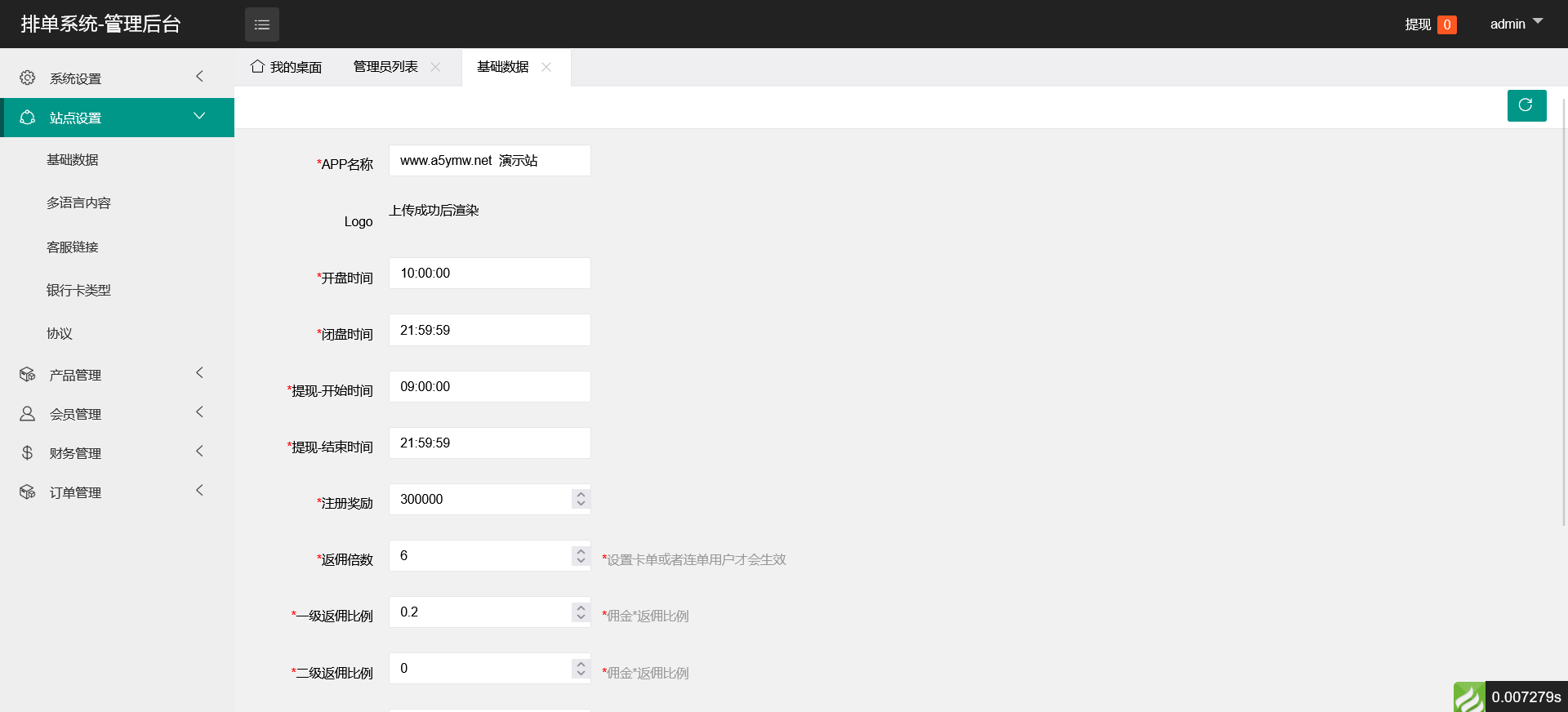Click the green debug trace icon

click(x=1468, y=697)
